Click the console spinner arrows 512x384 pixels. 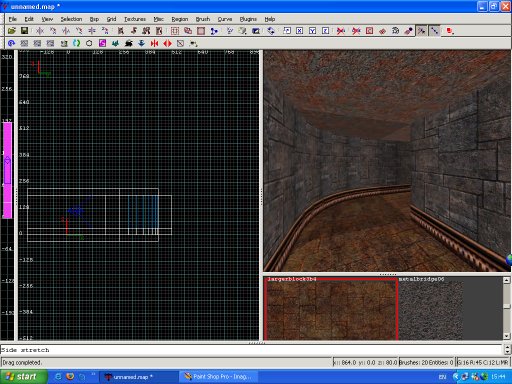click(507, 349)
